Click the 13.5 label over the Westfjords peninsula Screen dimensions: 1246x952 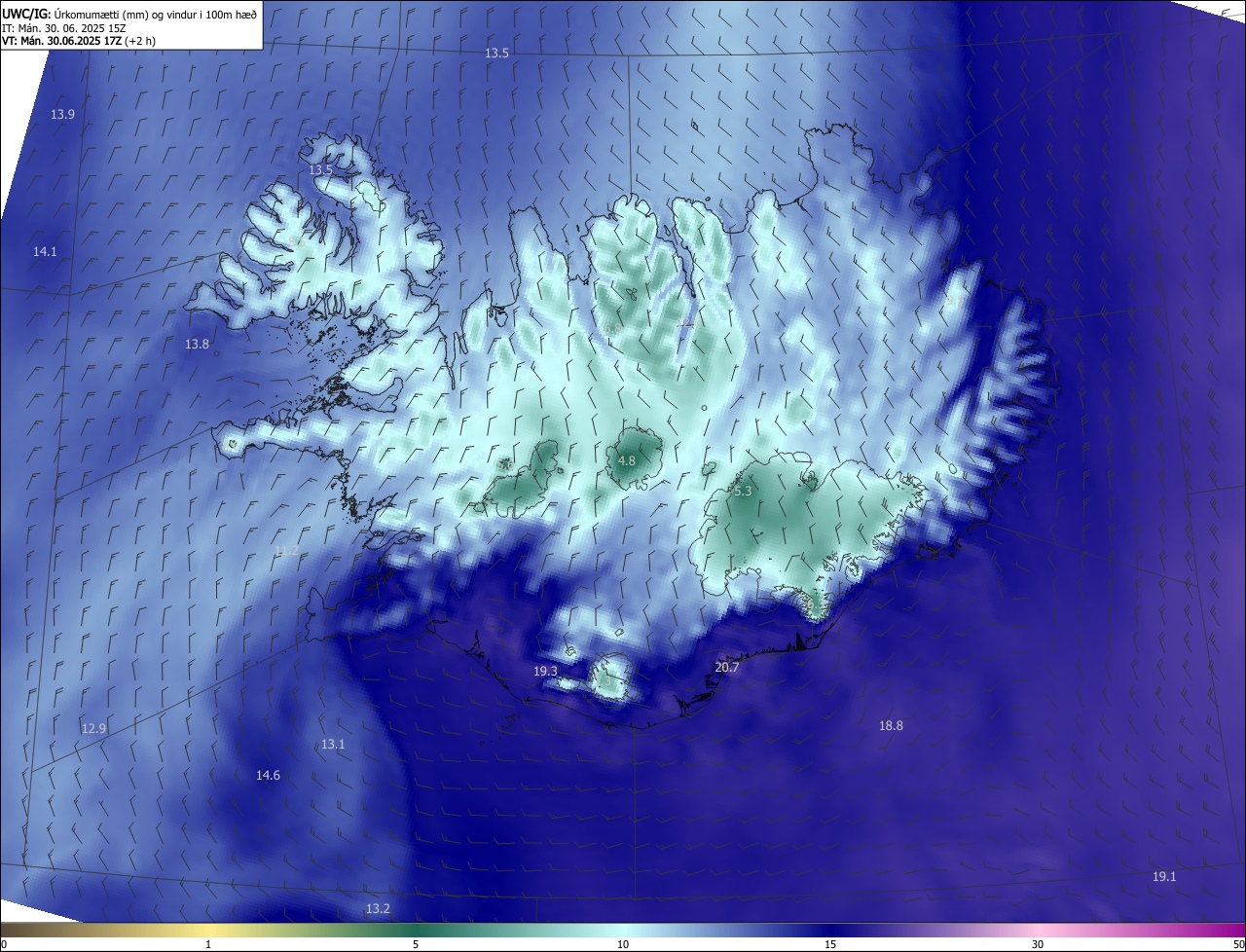click(x=320, y=169)
